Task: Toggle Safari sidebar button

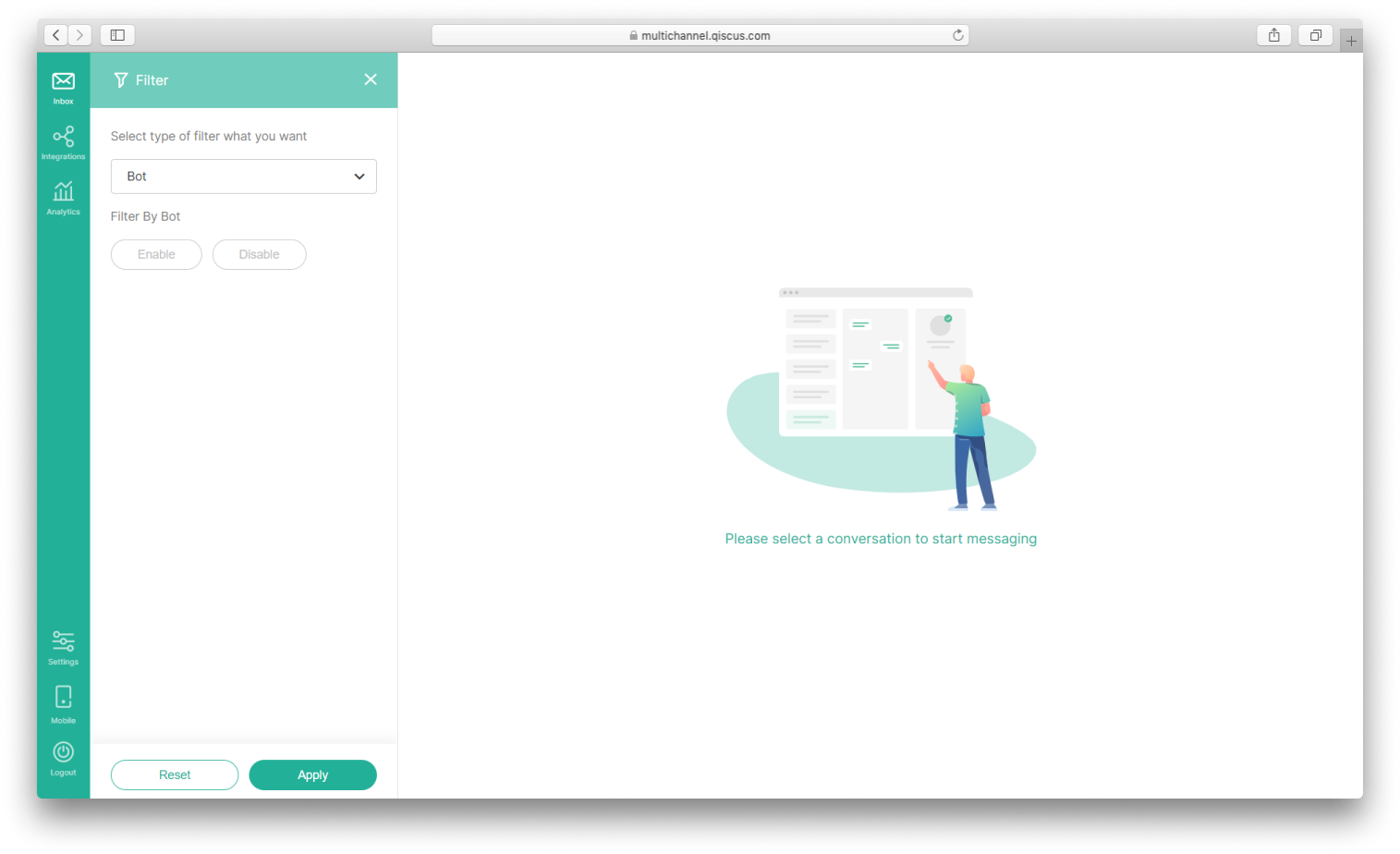Action: pyautogui.click(x=117, y=35)
